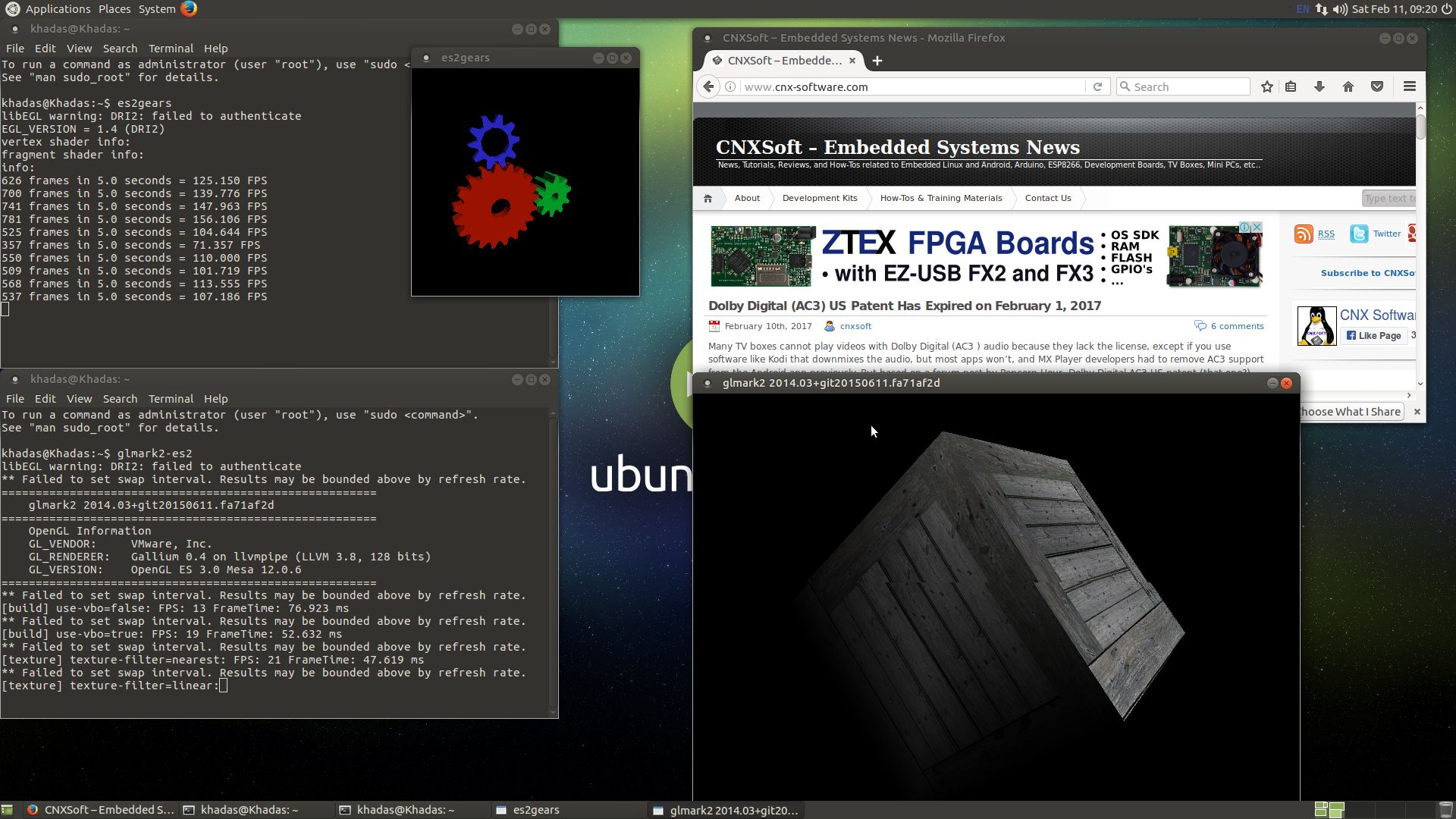The width and height of the screenshot is (1456, 819).
Task: Open the About page link
Action: point(747,198)
